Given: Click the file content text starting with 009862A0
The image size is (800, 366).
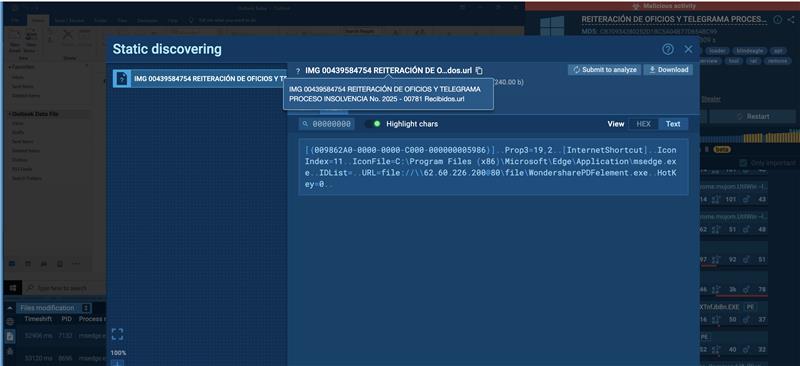Looking at the screenshot, I should [493, 167].
